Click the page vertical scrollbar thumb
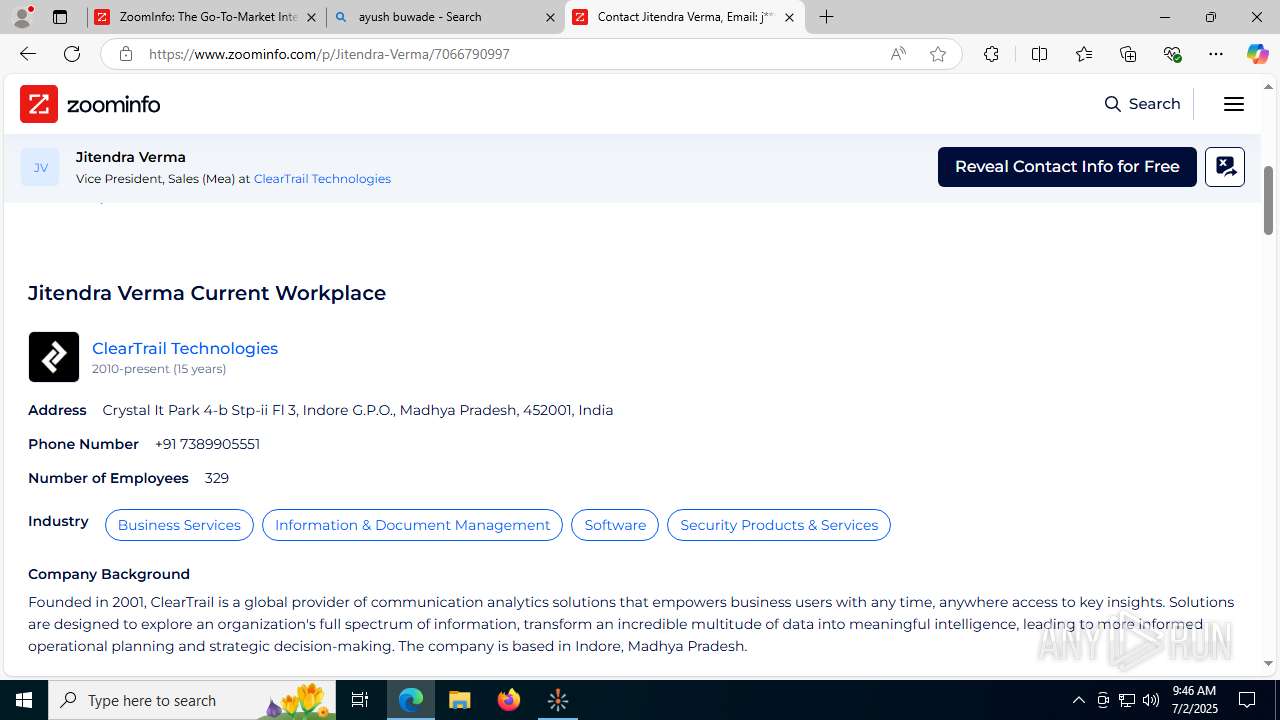Image resolution: width=1280 pixels, height=720 pixels. [x=1268, y=200]
